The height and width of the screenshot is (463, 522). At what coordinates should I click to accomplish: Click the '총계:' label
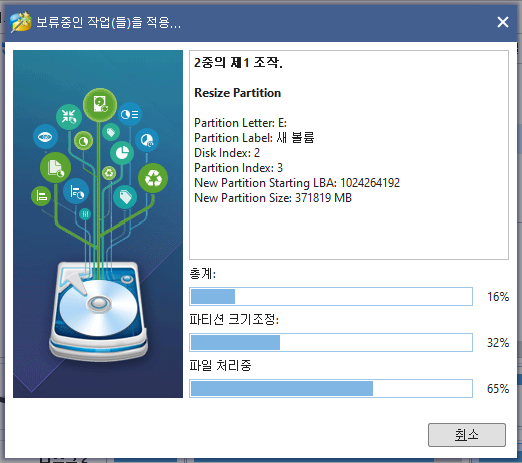point(203,274)
